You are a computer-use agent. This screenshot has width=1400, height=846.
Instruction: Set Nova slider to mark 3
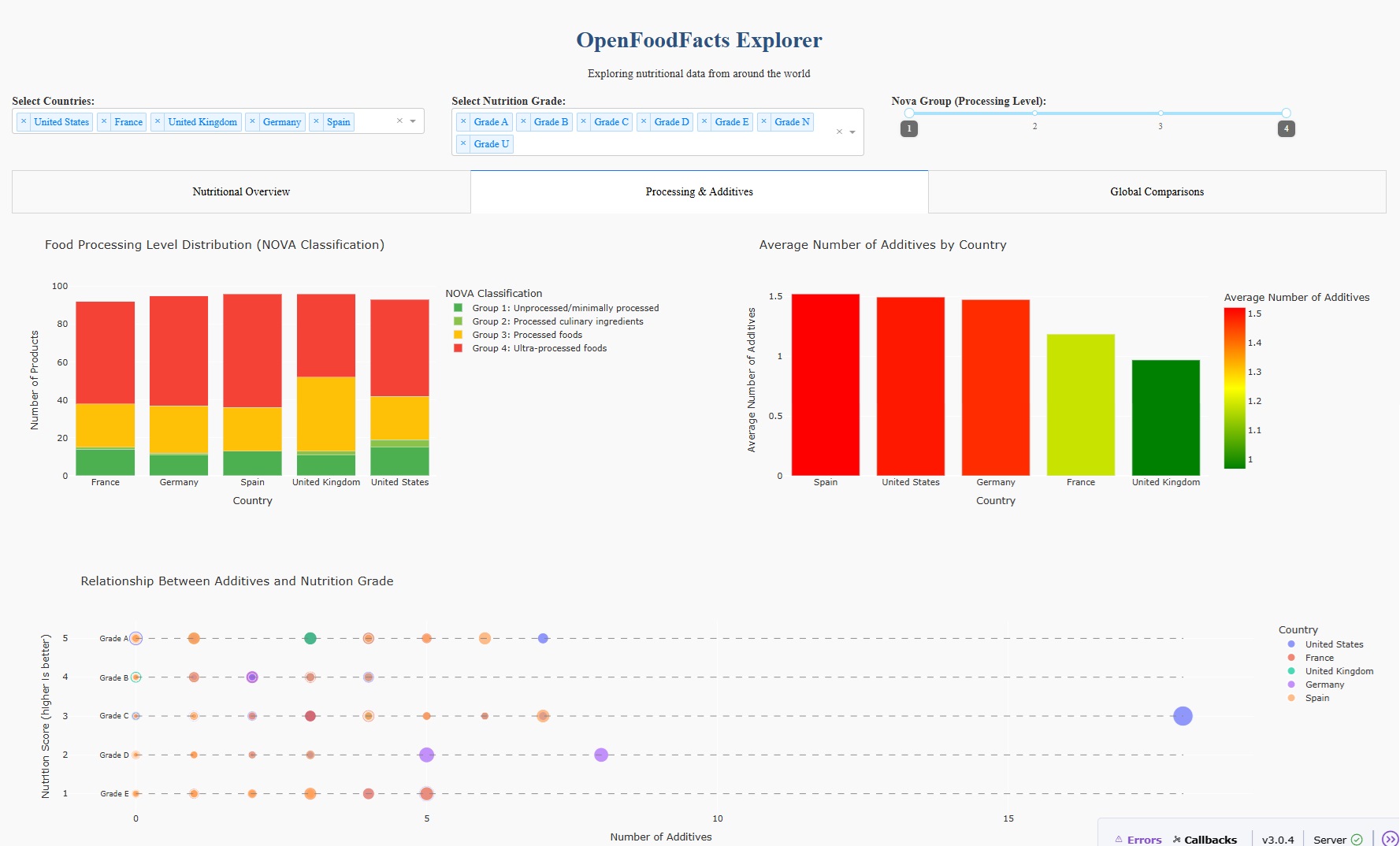[x=1160, y=113]
